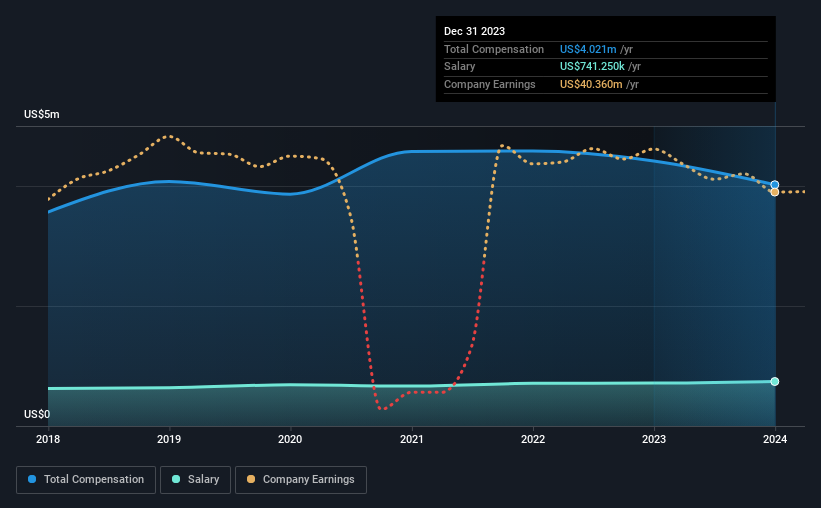Click the blue Total Compensation data point at 2024
This screenshot has width=821, height=508.
point(775,185)
